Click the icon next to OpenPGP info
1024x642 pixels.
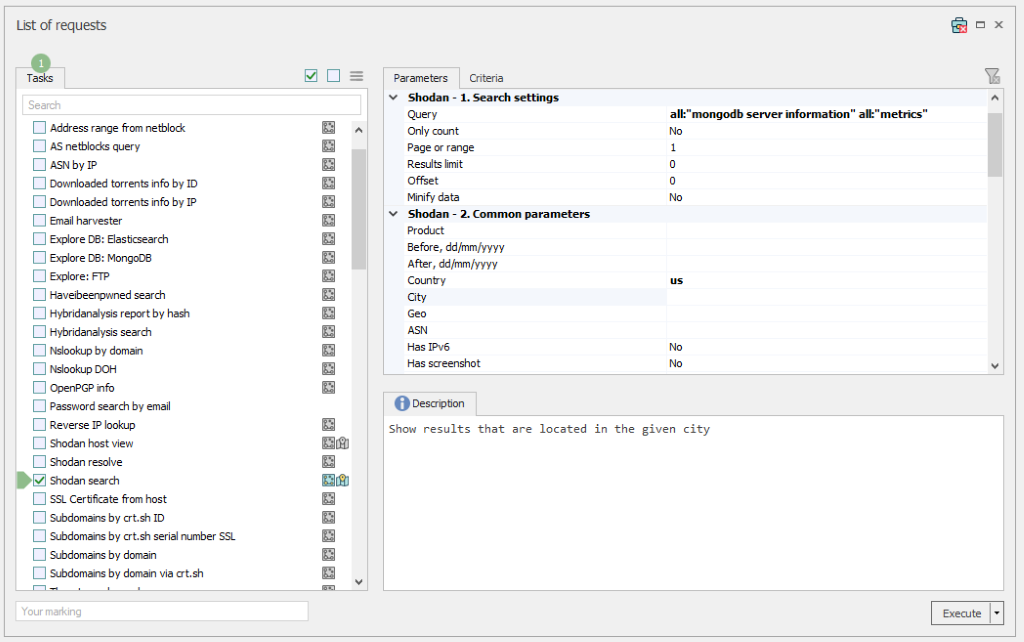(x=328, y=387)
